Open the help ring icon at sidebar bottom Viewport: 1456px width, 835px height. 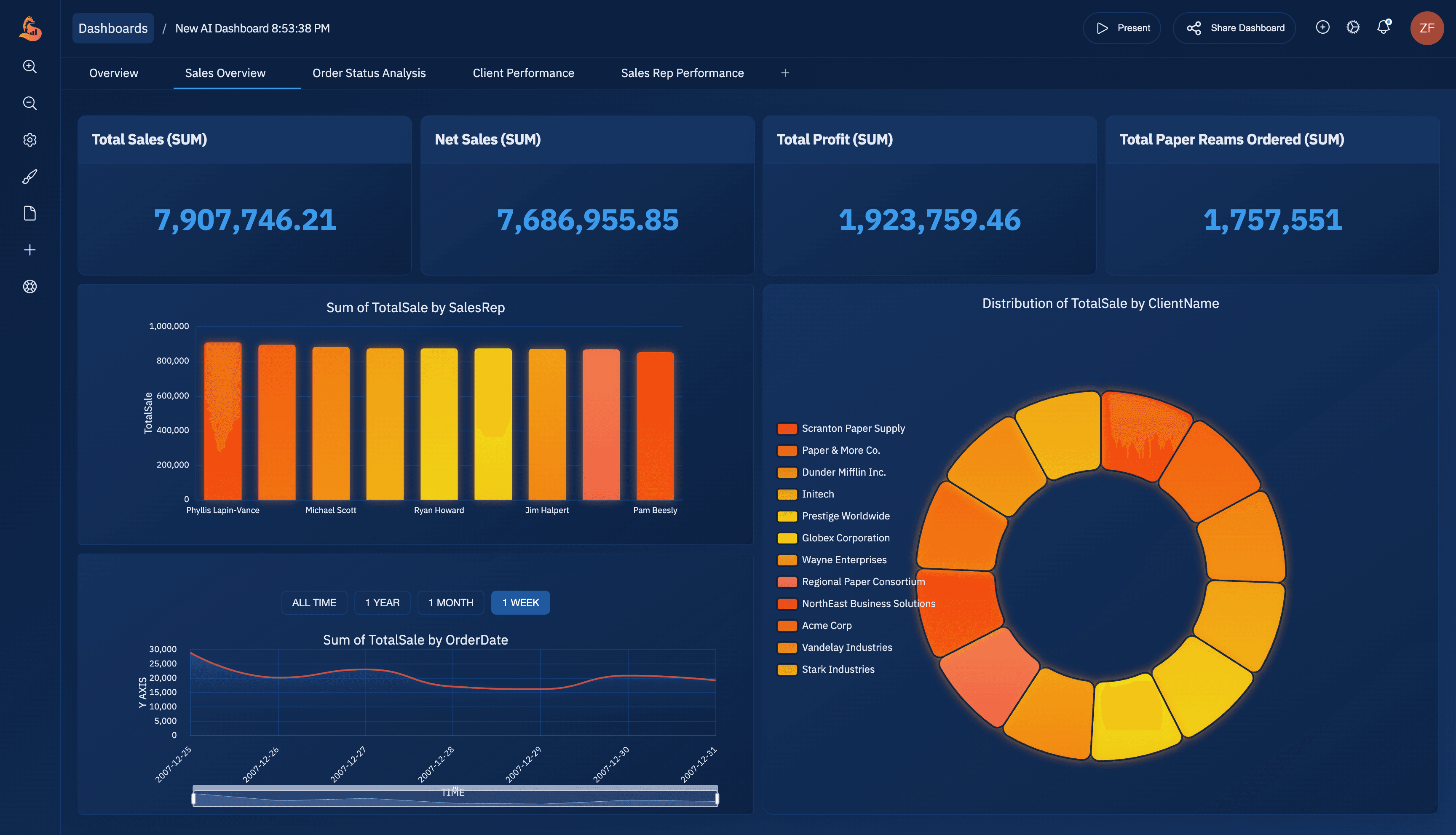(29, 287)
